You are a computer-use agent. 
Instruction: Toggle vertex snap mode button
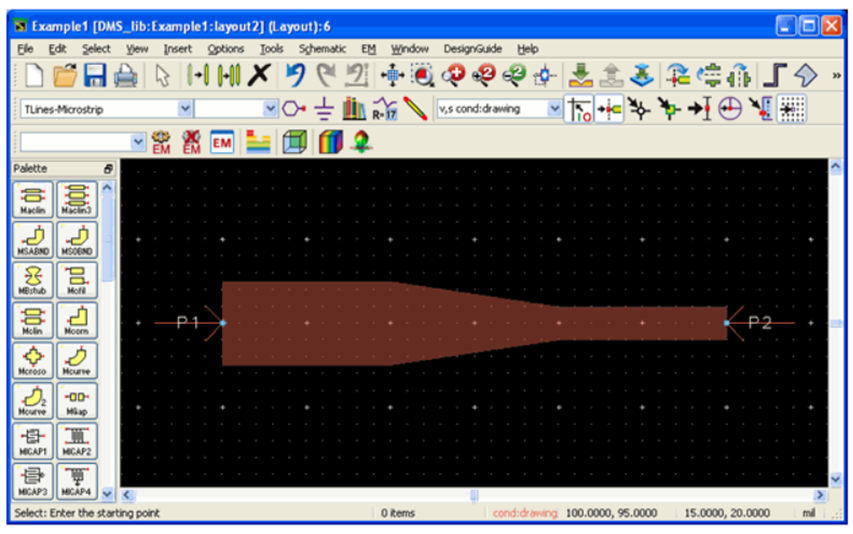639,109
